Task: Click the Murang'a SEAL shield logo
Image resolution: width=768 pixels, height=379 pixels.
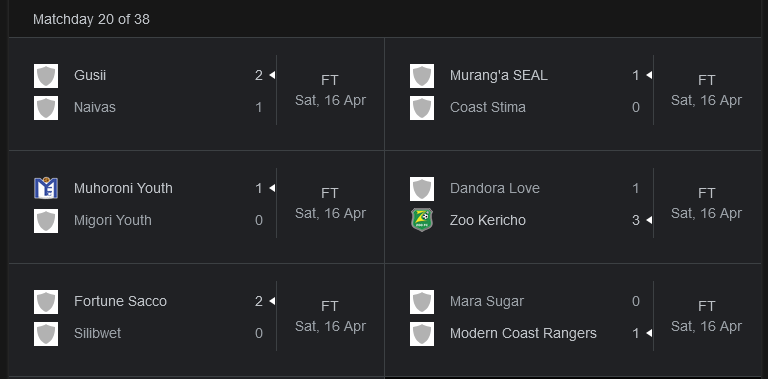Action: pos(422,76)
